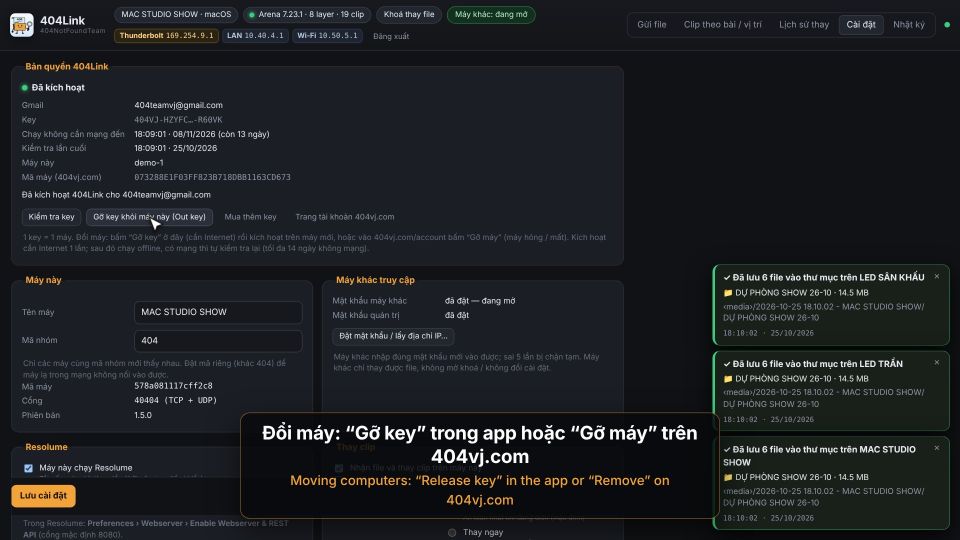Click the Mã máy value 578a081117cff2c8

(x=173, y=386)
